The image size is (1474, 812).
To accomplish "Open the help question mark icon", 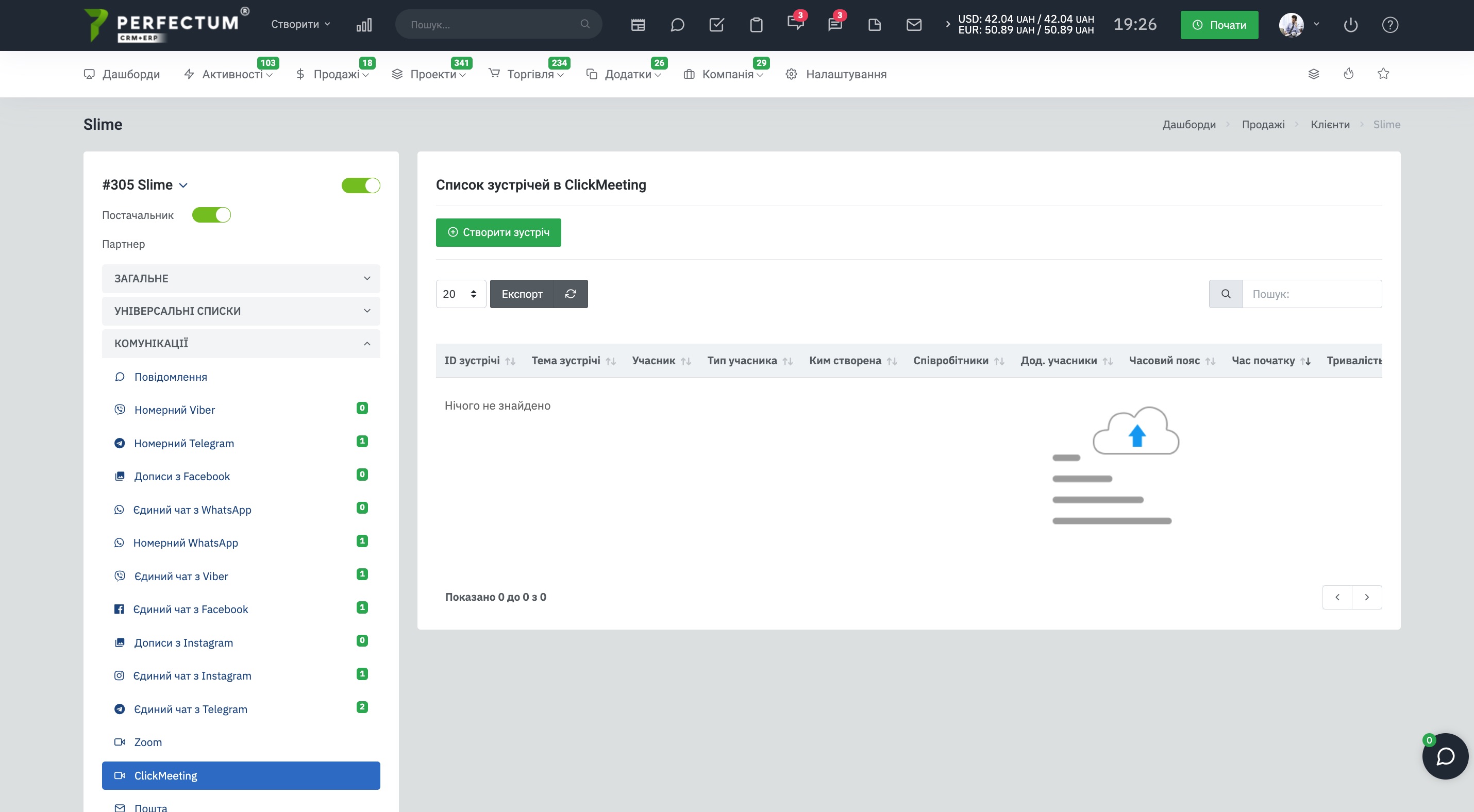I will tap(1390, 25).
